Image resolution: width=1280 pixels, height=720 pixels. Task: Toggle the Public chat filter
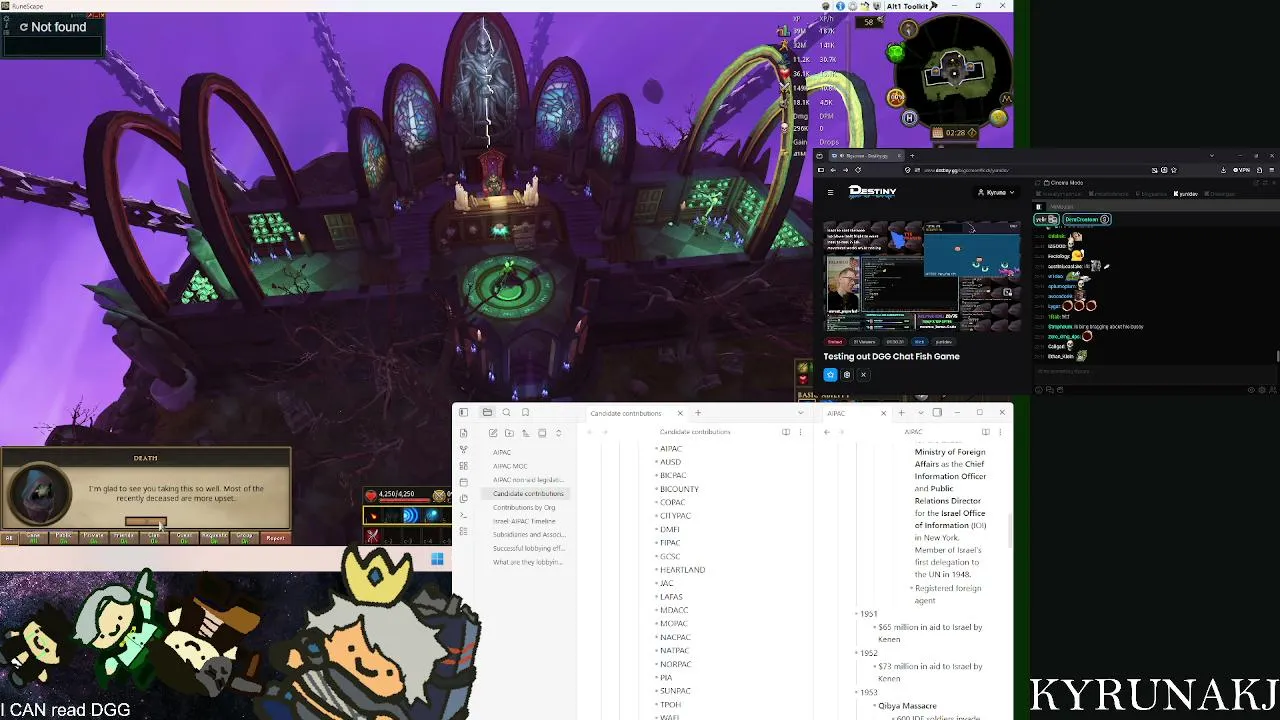click(64, 538)
